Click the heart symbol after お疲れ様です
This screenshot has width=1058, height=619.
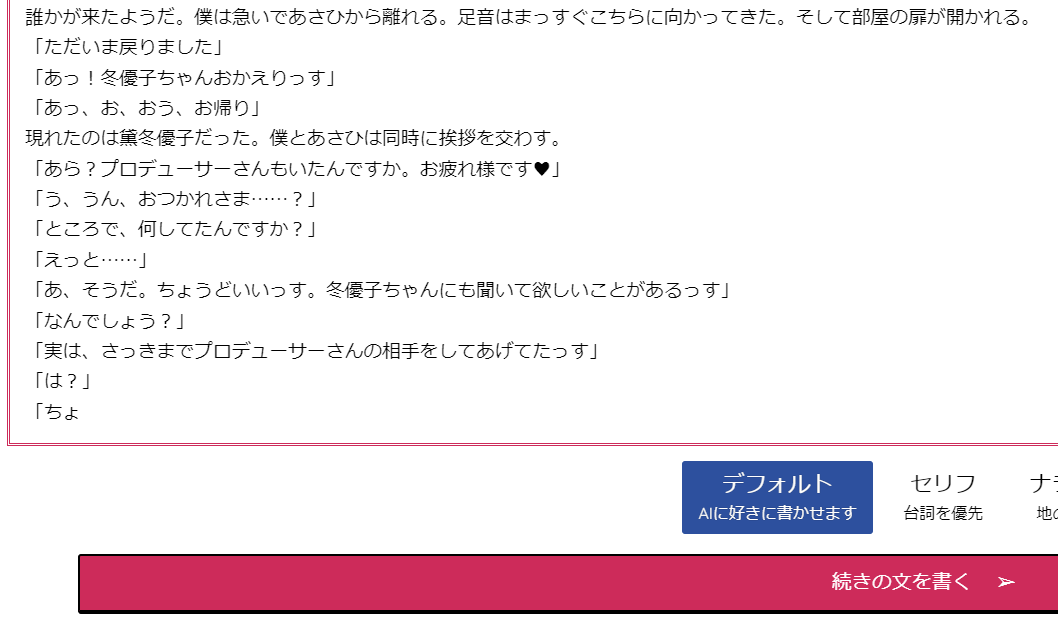(542, 169)
